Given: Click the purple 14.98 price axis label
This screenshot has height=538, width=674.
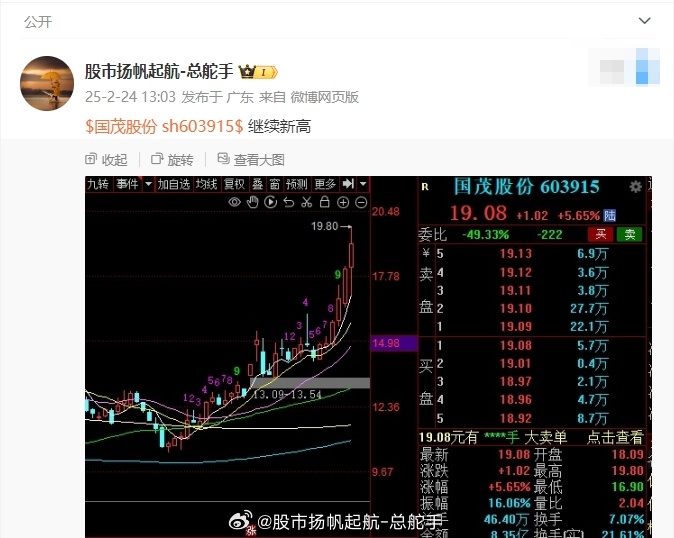Looking at the screenshot, I should (394, 343).
